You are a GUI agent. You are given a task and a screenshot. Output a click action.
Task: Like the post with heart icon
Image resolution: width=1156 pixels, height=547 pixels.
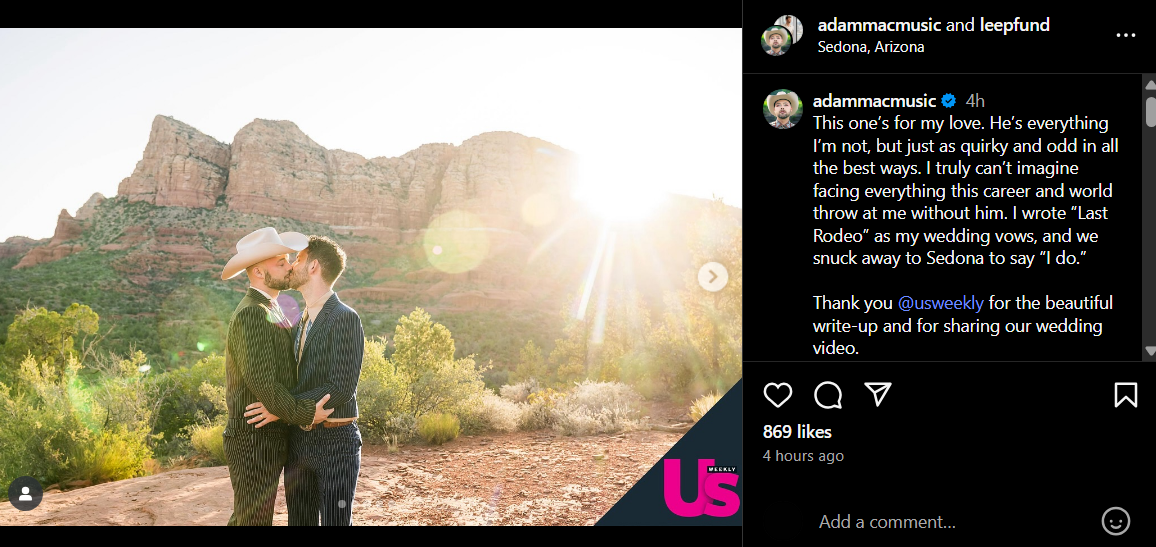tap(777, 395)
